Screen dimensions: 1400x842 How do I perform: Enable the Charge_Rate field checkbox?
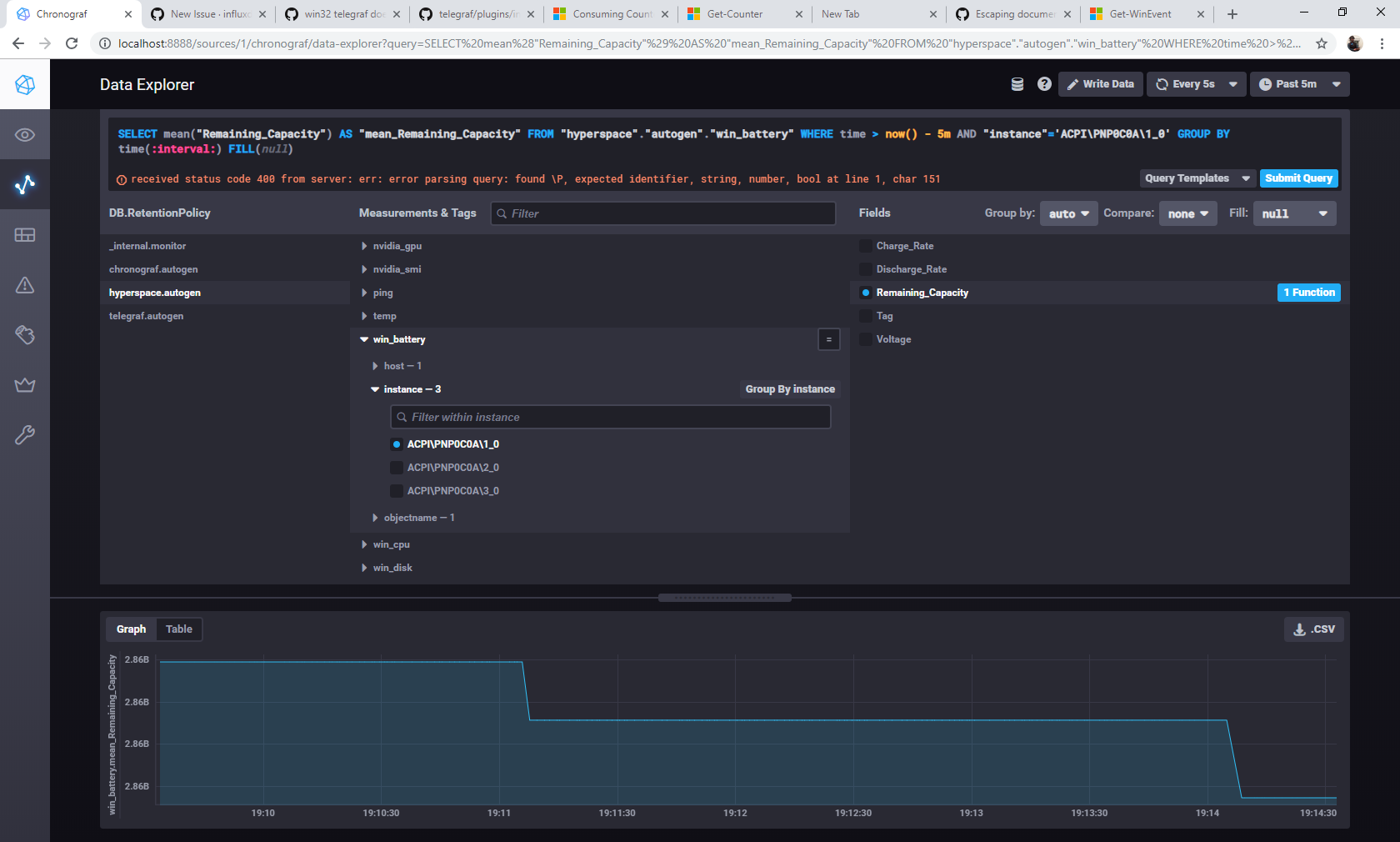865,246
